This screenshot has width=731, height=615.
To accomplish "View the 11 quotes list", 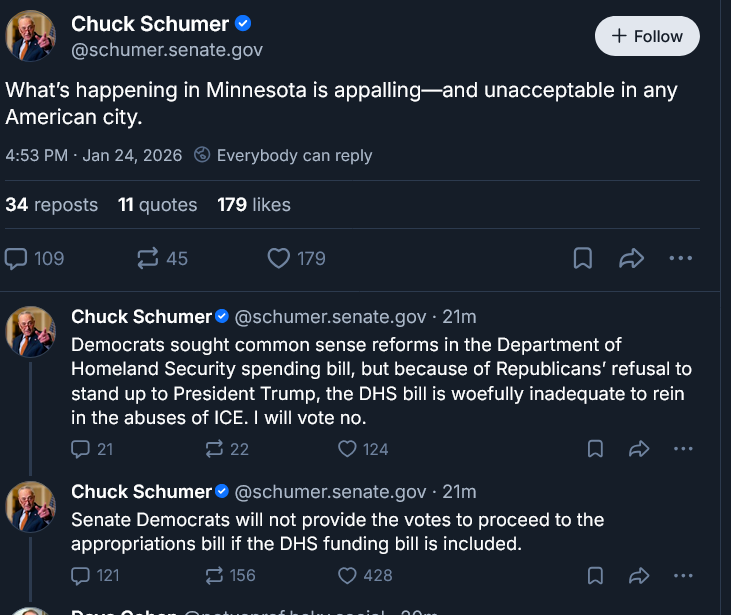I will tap(158, 205).
